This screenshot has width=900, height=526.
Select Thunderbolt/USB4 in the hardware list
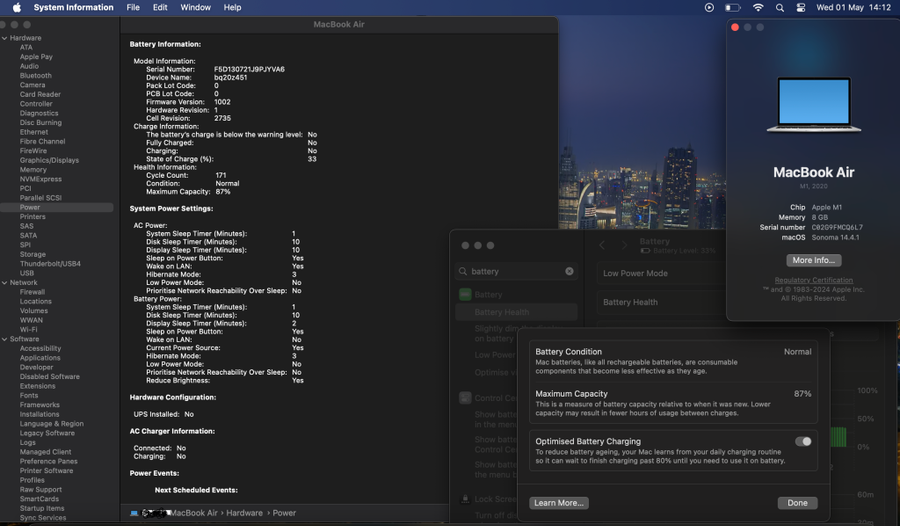point(50,264)
